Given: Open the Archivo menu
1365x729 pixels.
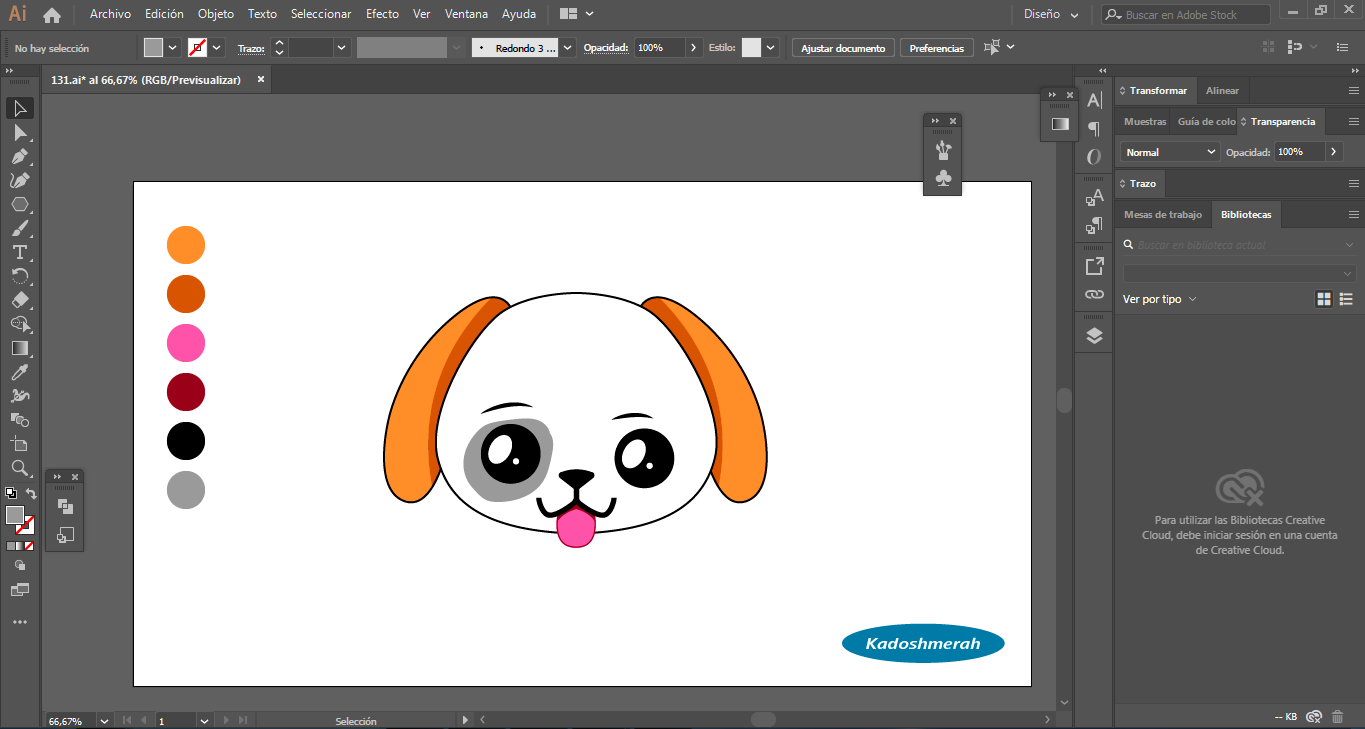Looking at the screenshot, I should 110,15.
